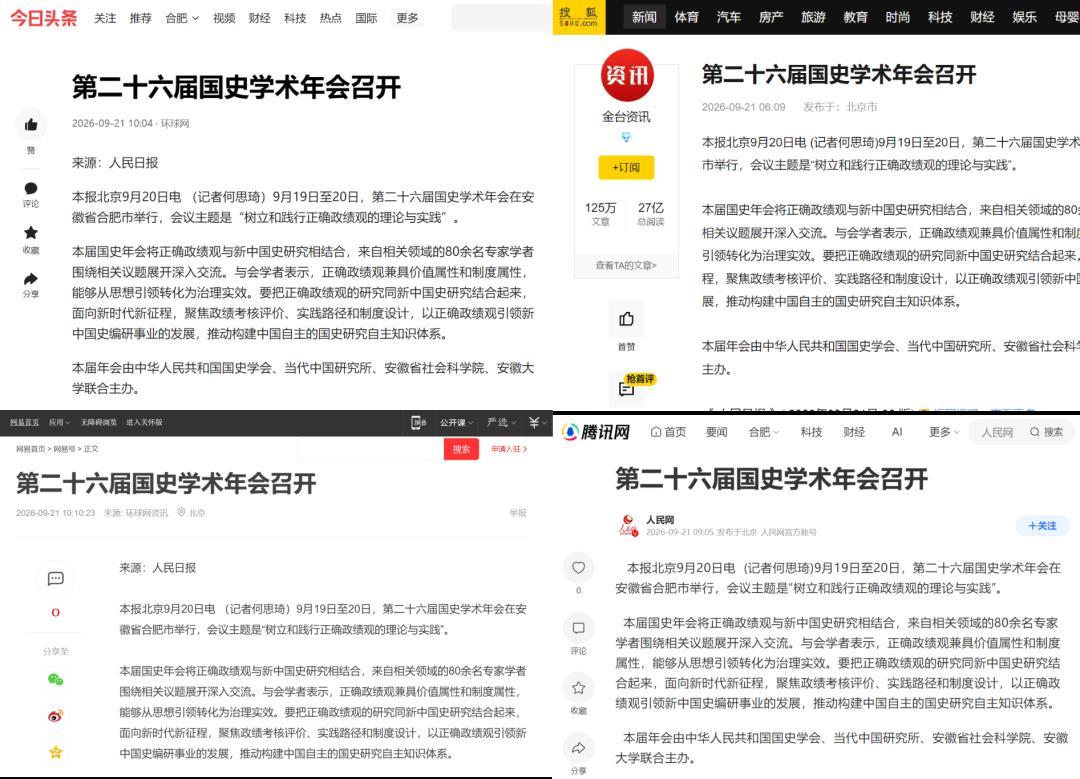
Task: Click the NetEase 无障碍浏览 link
Action: click(98, 422)
